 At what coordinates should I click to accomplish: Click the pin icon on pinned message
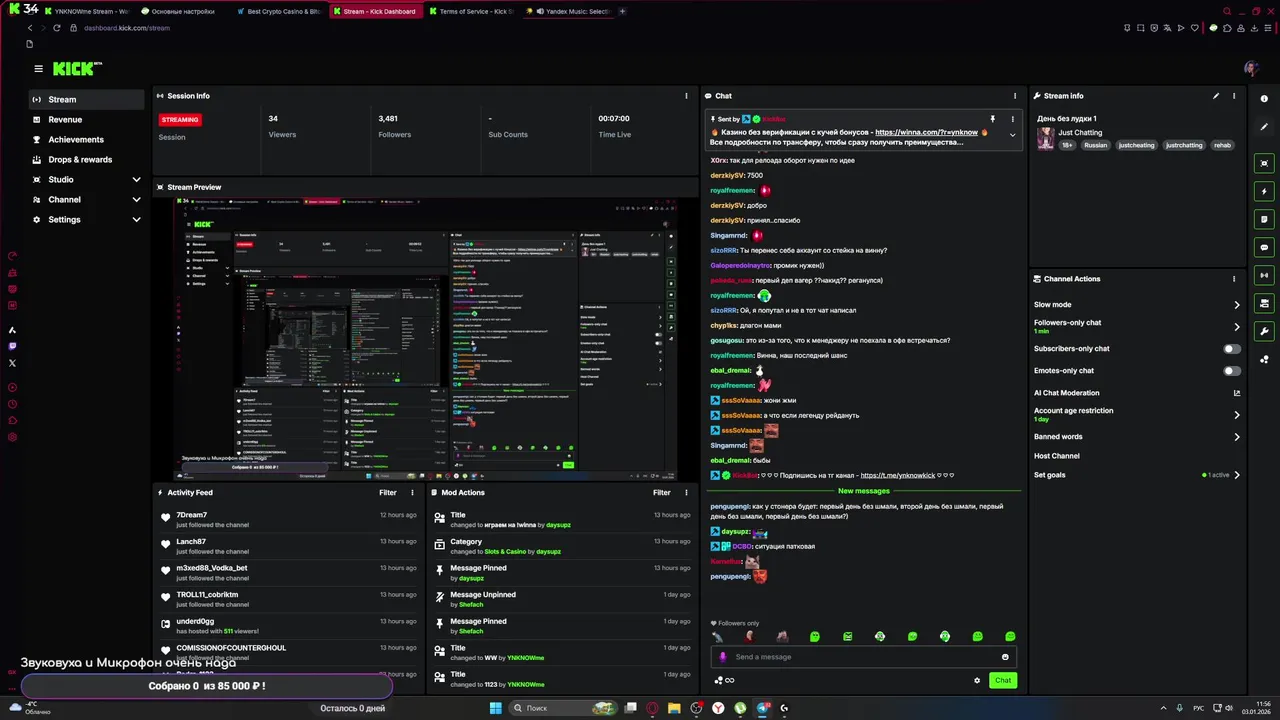pyautogui.click(x=993, y=119)
